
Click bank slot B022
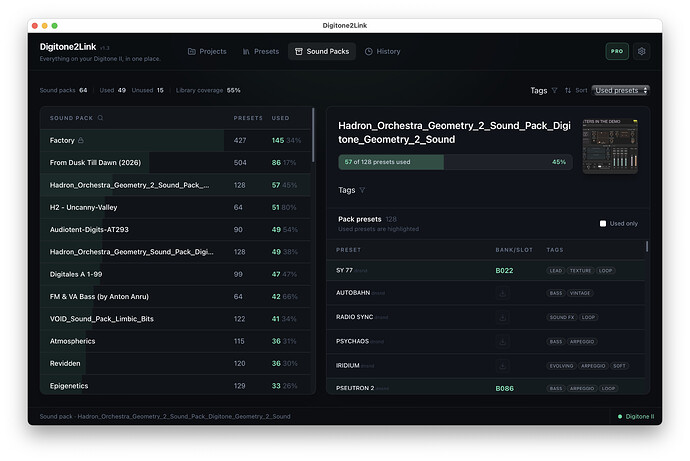click(x=504, y=271)
